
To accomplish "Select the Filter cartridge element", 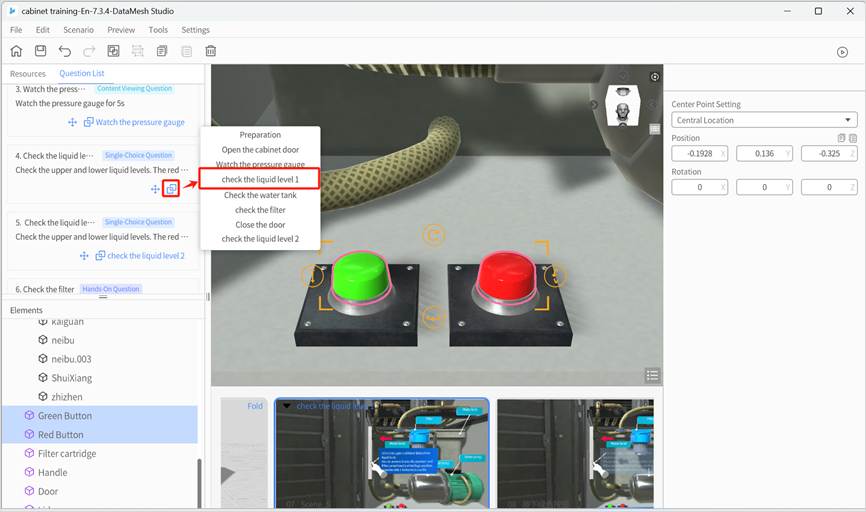I will (67, 454).
